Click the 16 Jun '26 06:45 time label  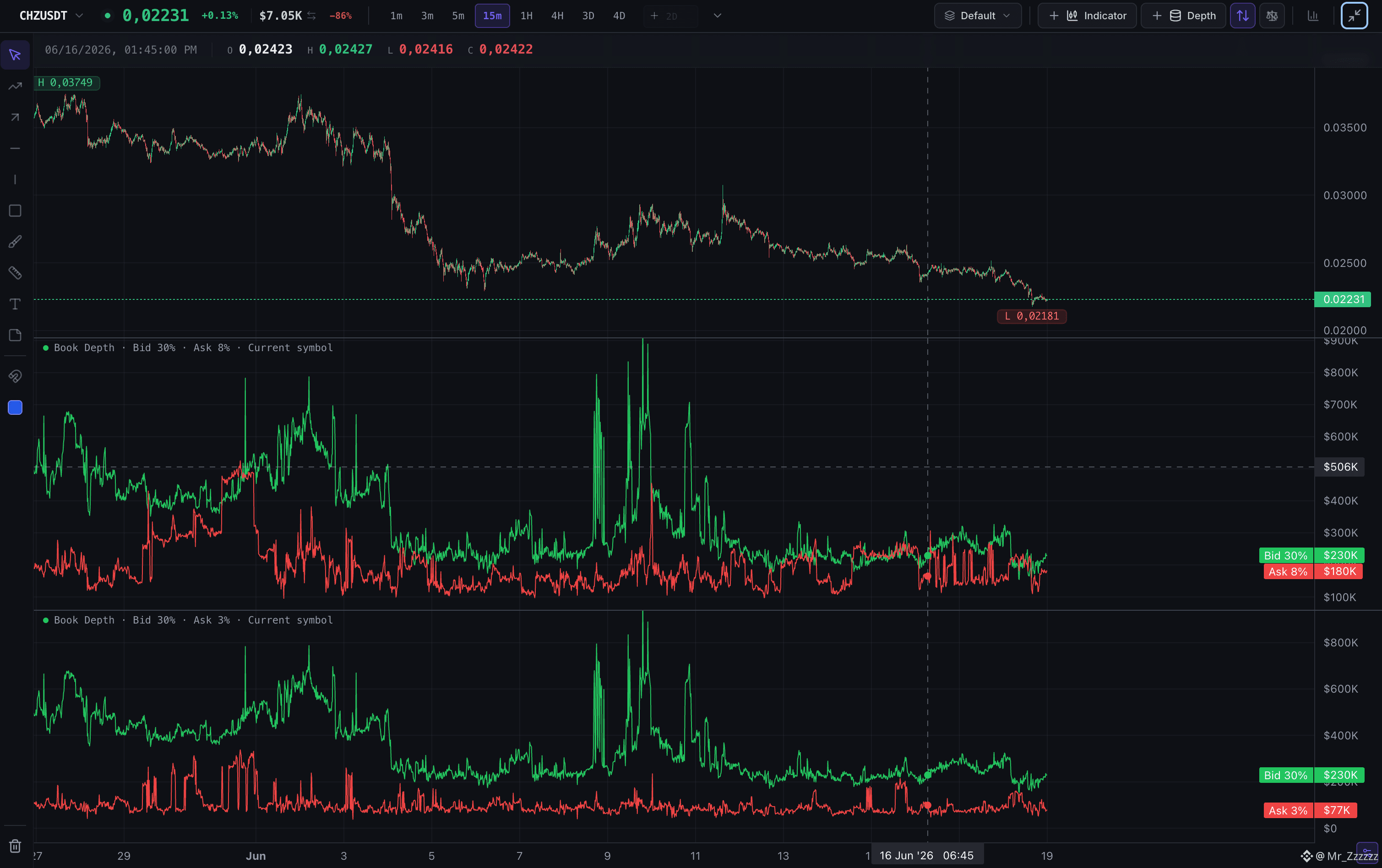926,855
